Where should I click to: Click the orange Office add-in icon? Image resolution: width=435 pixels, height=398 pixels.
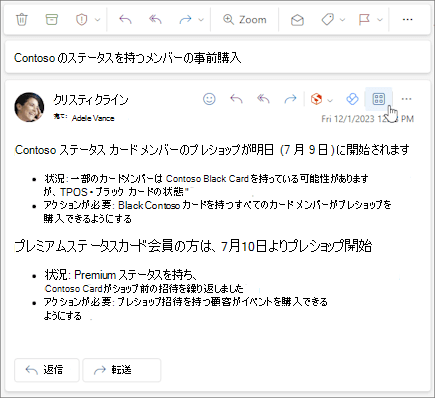pyautogui.click(x=316, y=99)
